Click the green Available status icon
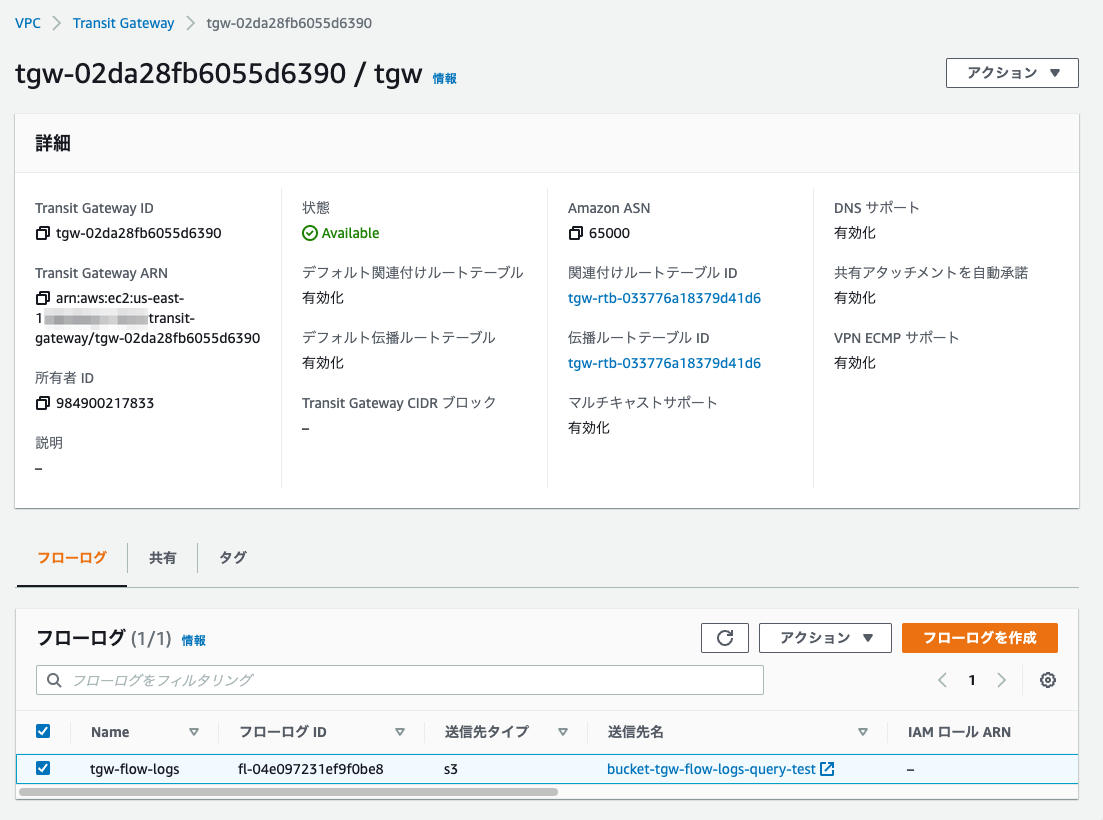This screenshot has width=1103, height=820. 310,233
